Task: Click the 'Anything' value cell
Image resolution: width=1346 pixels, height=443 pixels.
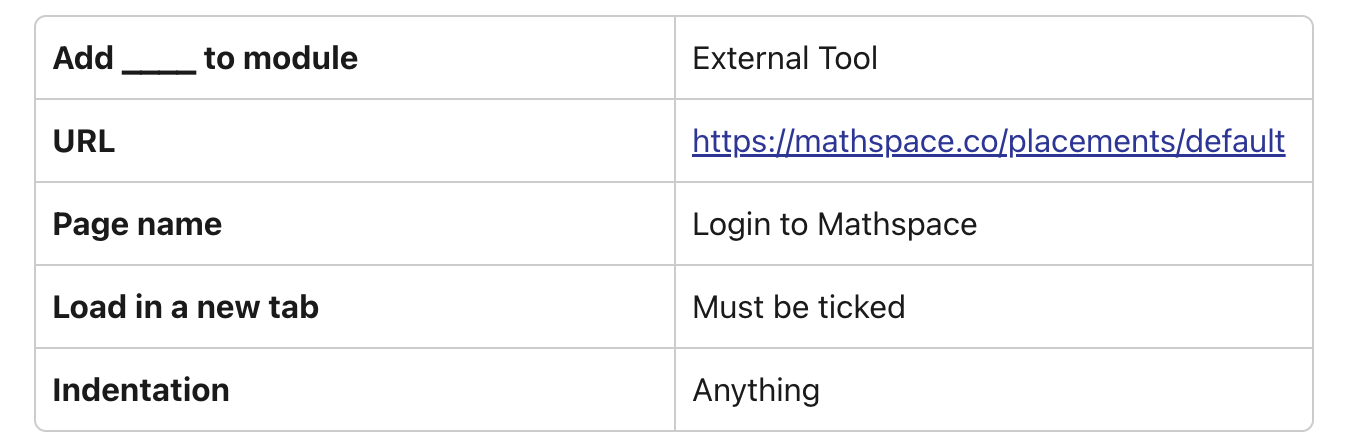Action: [x=993, y=389]
